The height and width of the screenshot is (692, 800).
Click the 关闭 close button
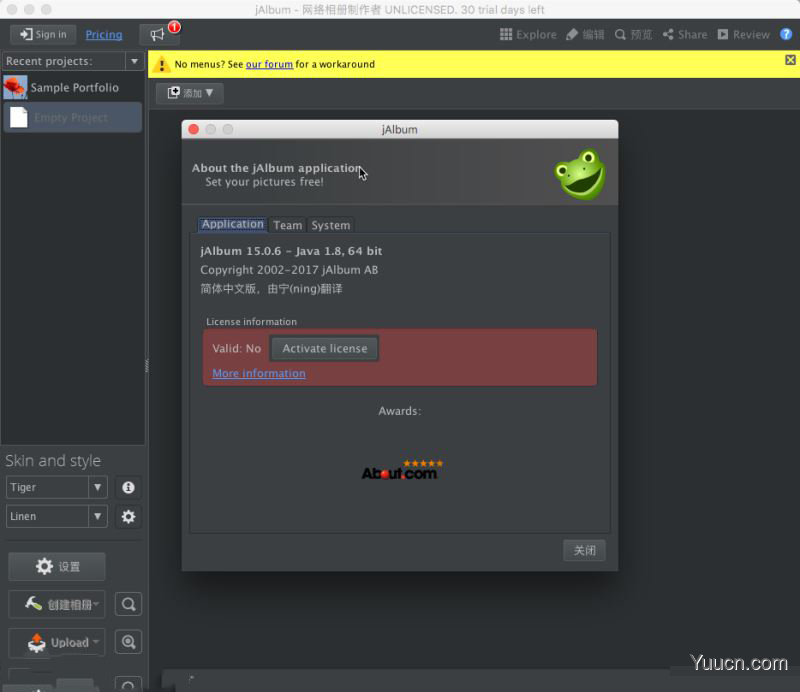[x=584, y=550]
